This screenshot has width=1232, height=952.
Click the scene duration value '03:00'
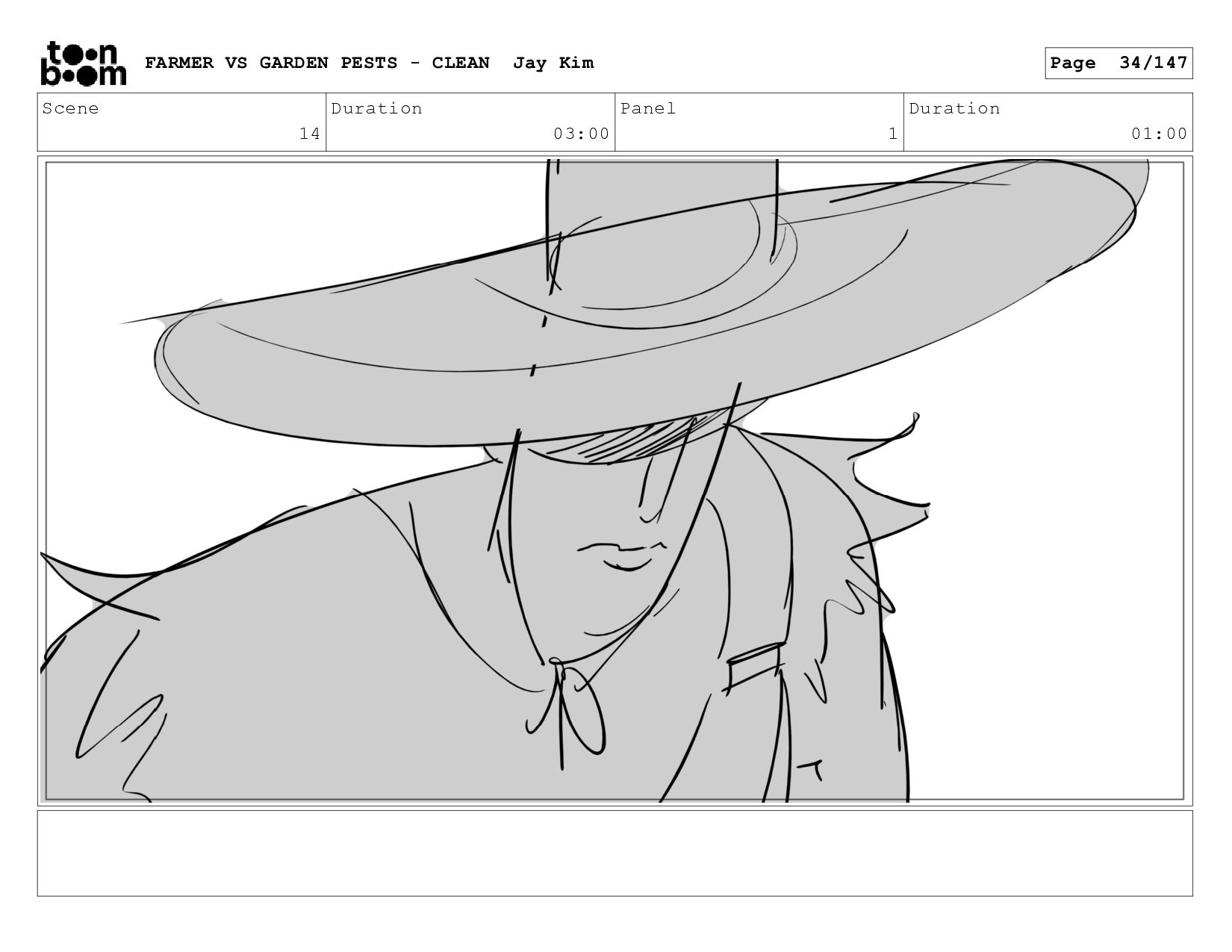coord(581,134)
